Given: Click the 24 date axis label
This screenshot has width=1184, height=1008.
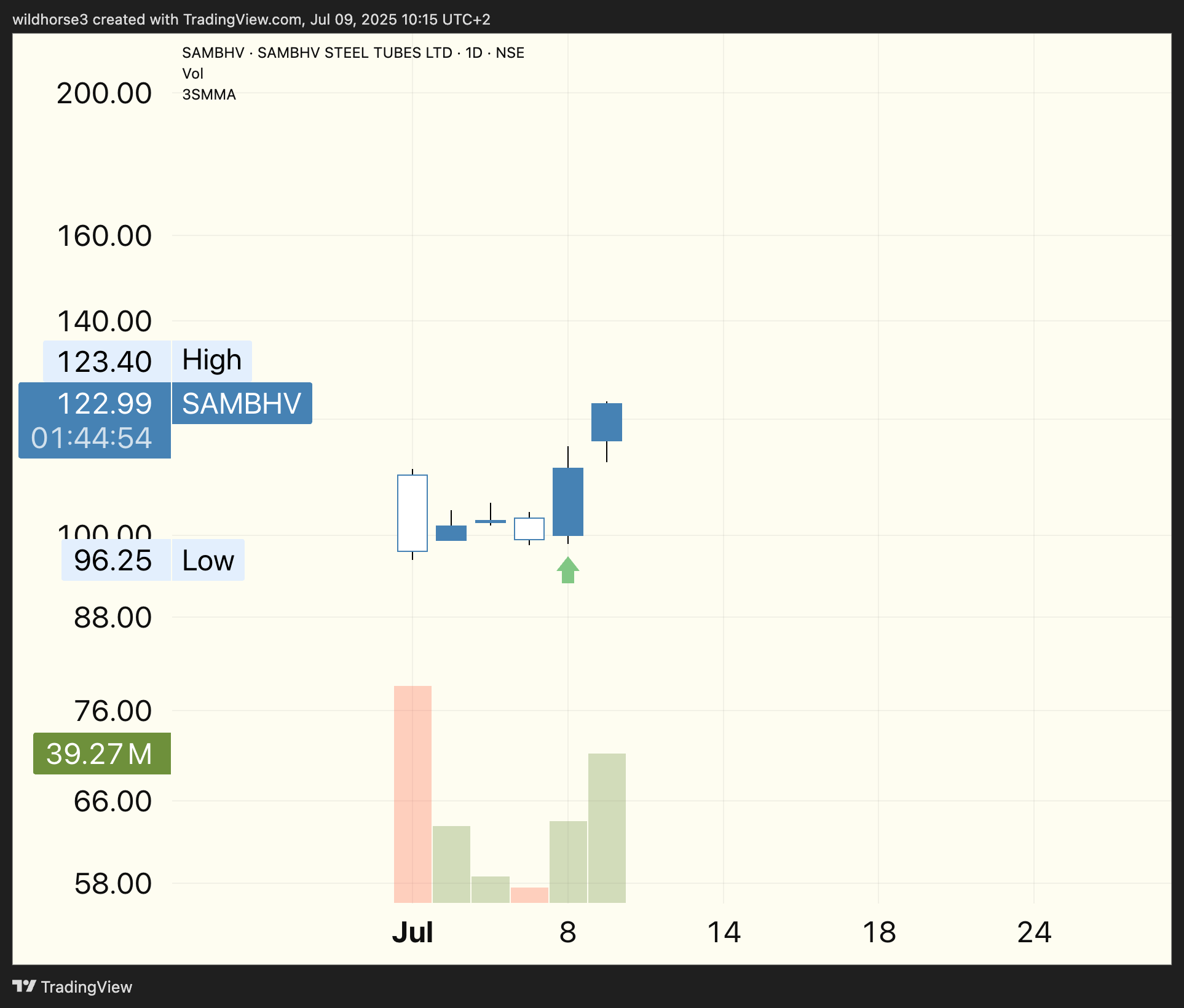Looking at the screenshot, I should (x=1035, y=932).
